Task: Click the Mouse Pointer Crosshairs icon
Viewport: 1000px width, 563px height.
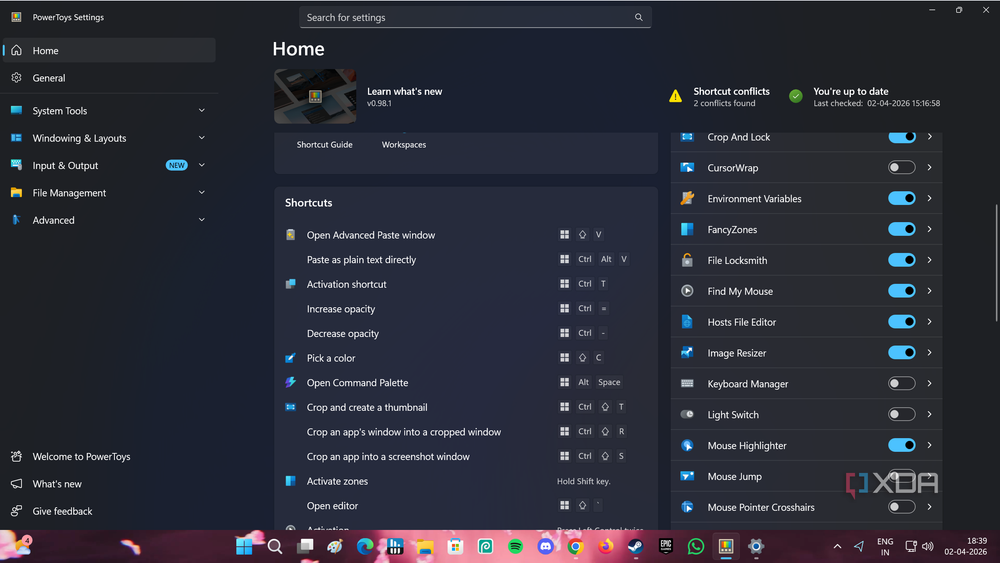Action: tap(687, 507)
